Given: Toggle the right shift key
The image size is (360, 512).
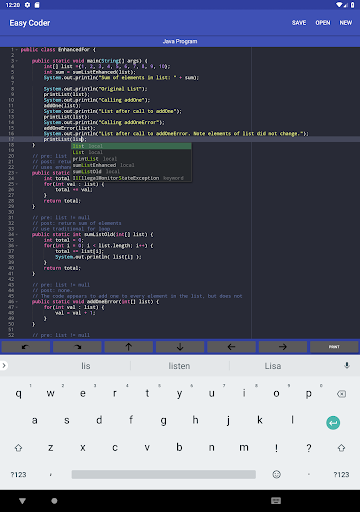Looking at the screenshot, I should pyautogui.click(x=341, y=448).
